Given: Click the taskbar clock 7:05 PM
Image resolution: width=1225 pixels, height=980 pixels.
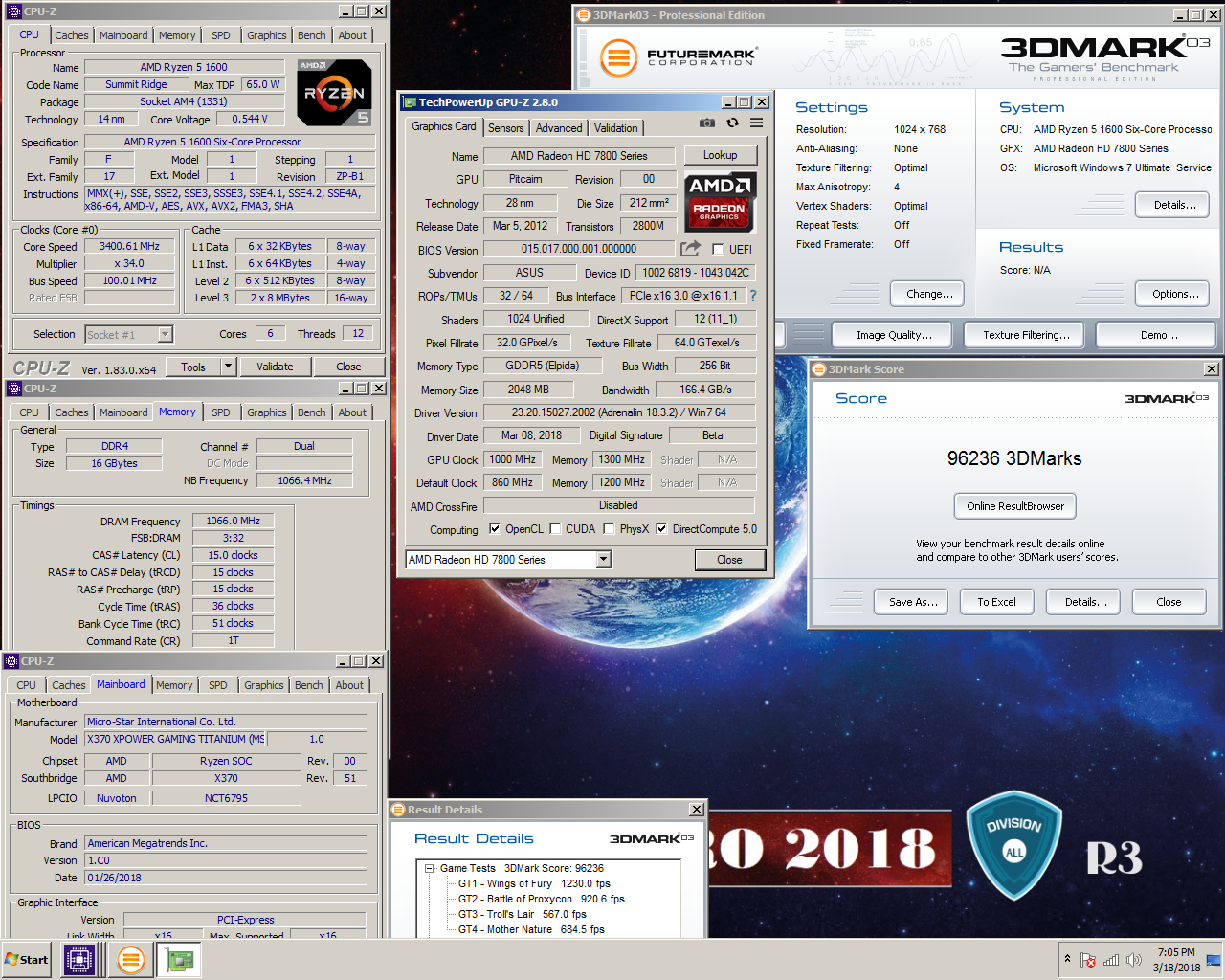Looking at the screenshot, I should click(x=1176, y=952).
